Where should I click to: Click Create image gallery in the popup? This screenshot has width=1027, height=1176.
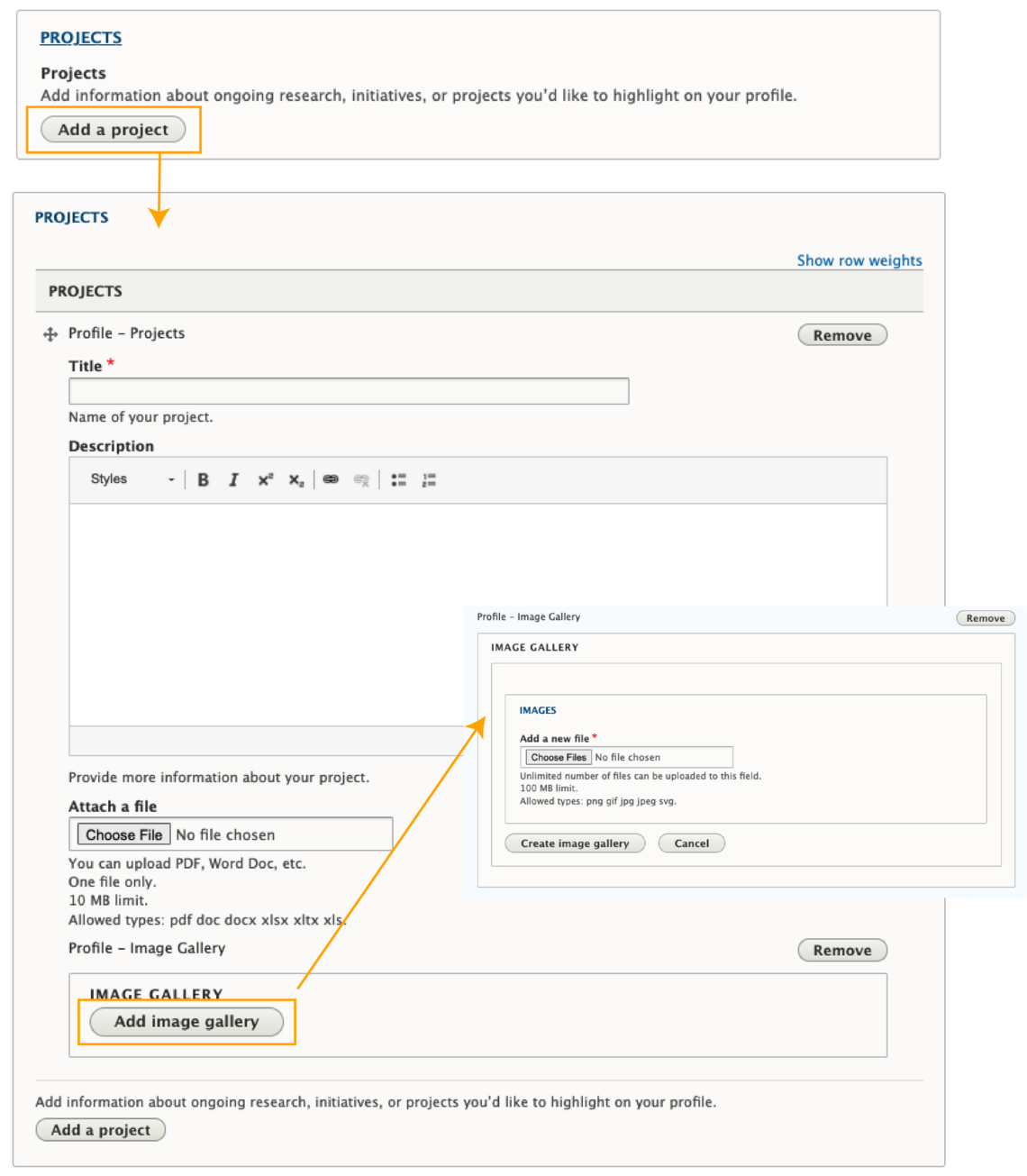click(x=574, y=843)
